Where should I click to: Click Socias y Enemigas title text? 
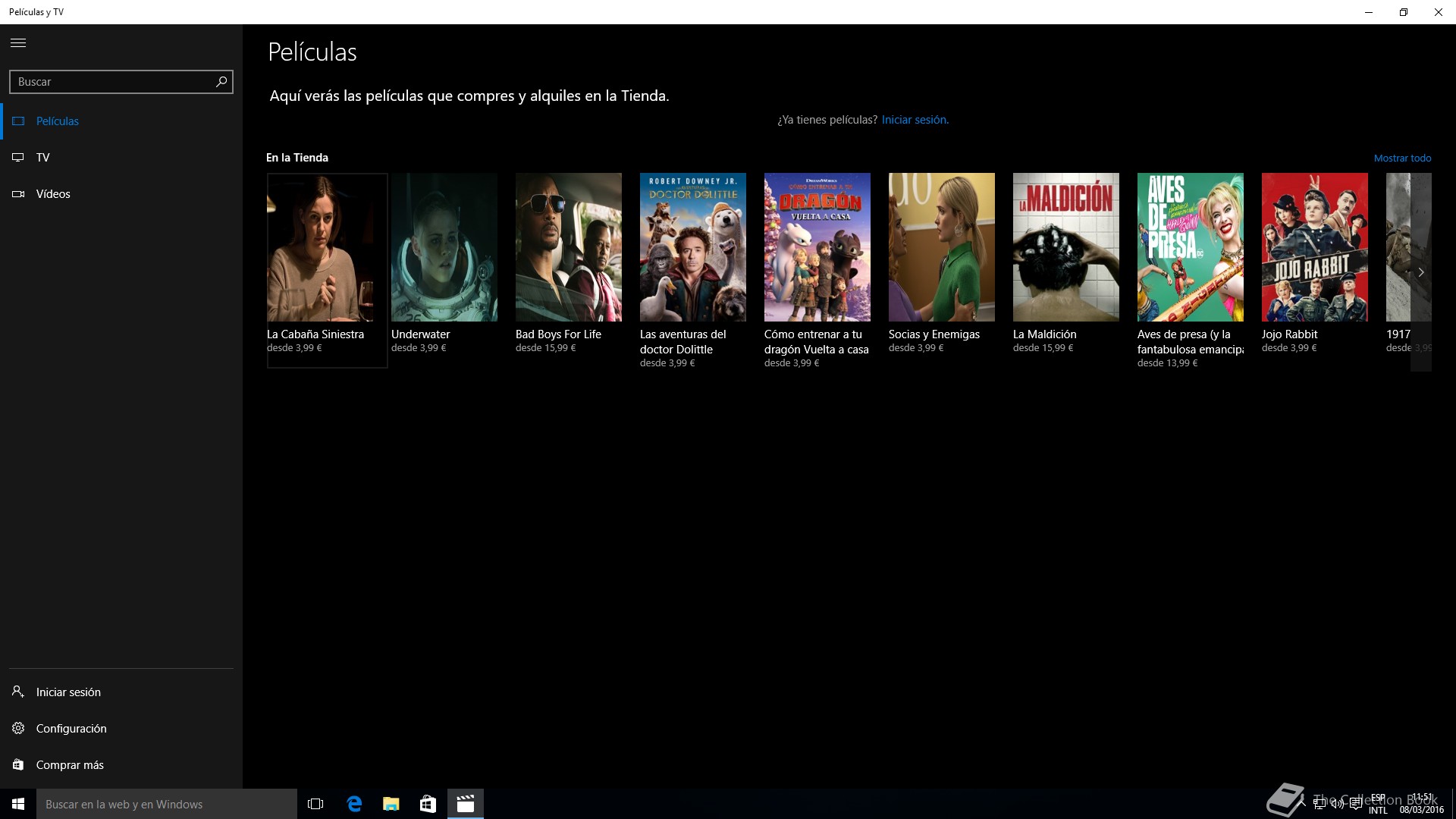[x=934, y=334]
